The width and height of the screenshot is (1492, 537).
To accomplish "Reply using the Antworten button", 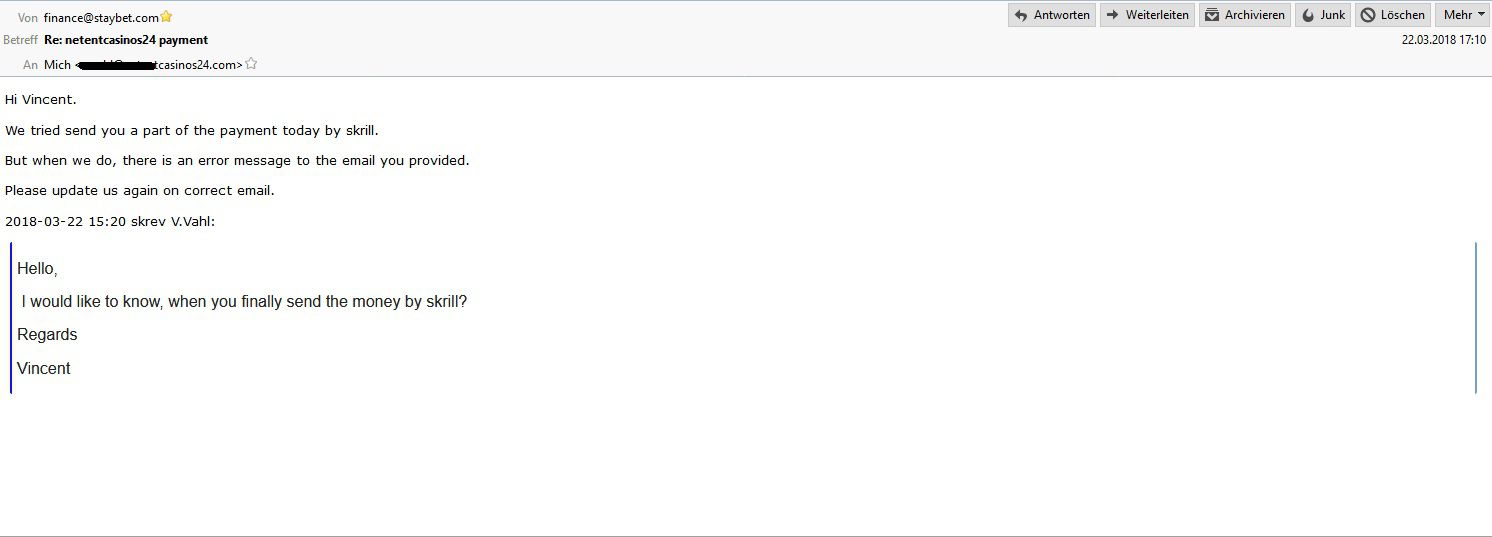I will pos(1052,15).
